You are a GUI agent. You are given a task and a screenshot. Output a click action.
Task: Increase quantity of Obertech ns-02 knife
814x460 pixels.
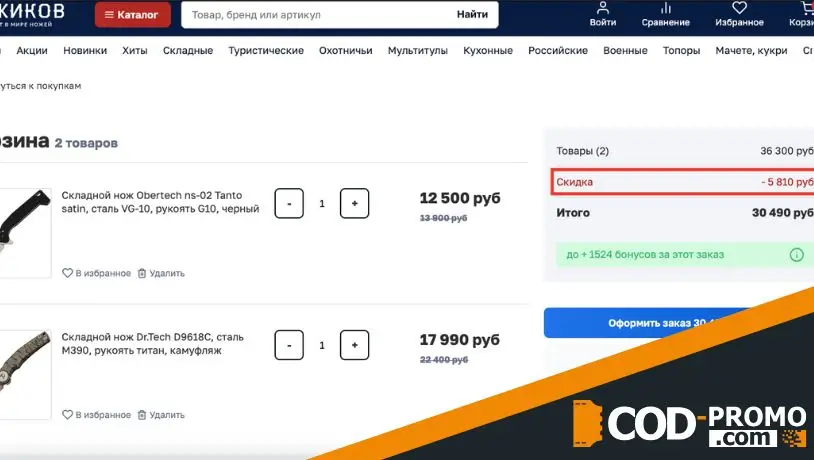[355, 204]
